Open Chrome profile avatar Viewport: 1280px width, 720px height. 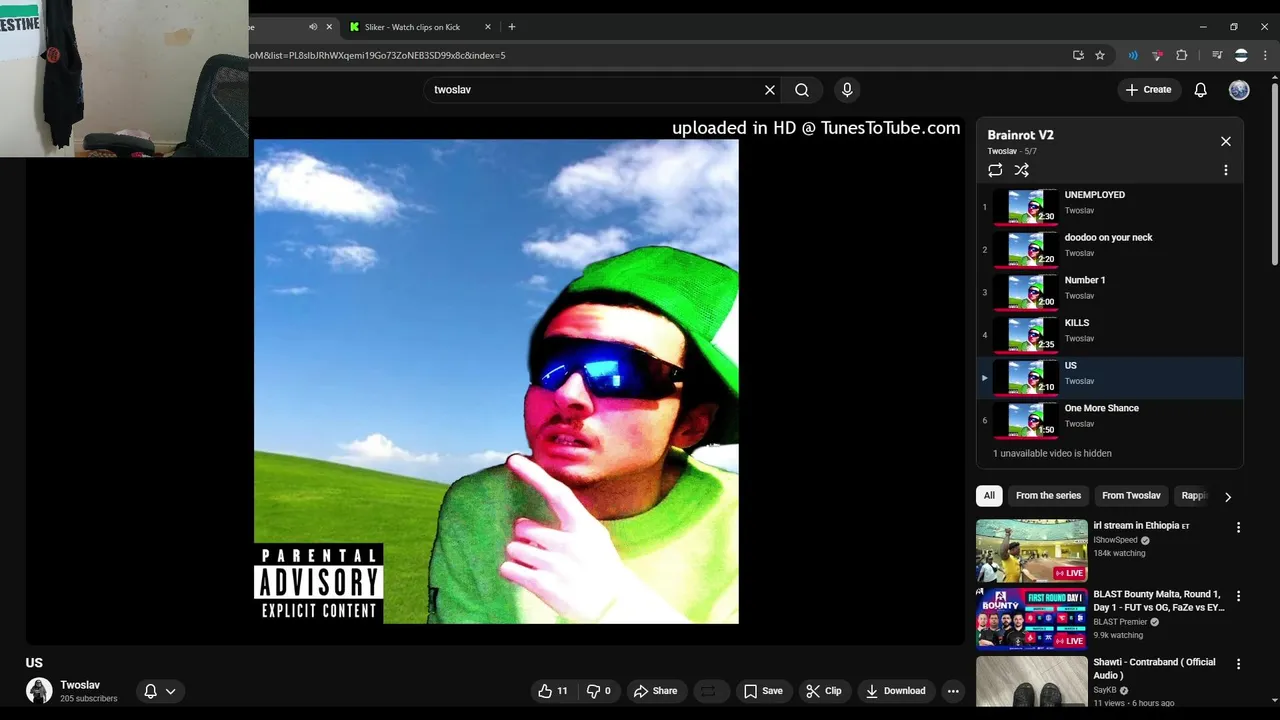tap(1241, 55)
